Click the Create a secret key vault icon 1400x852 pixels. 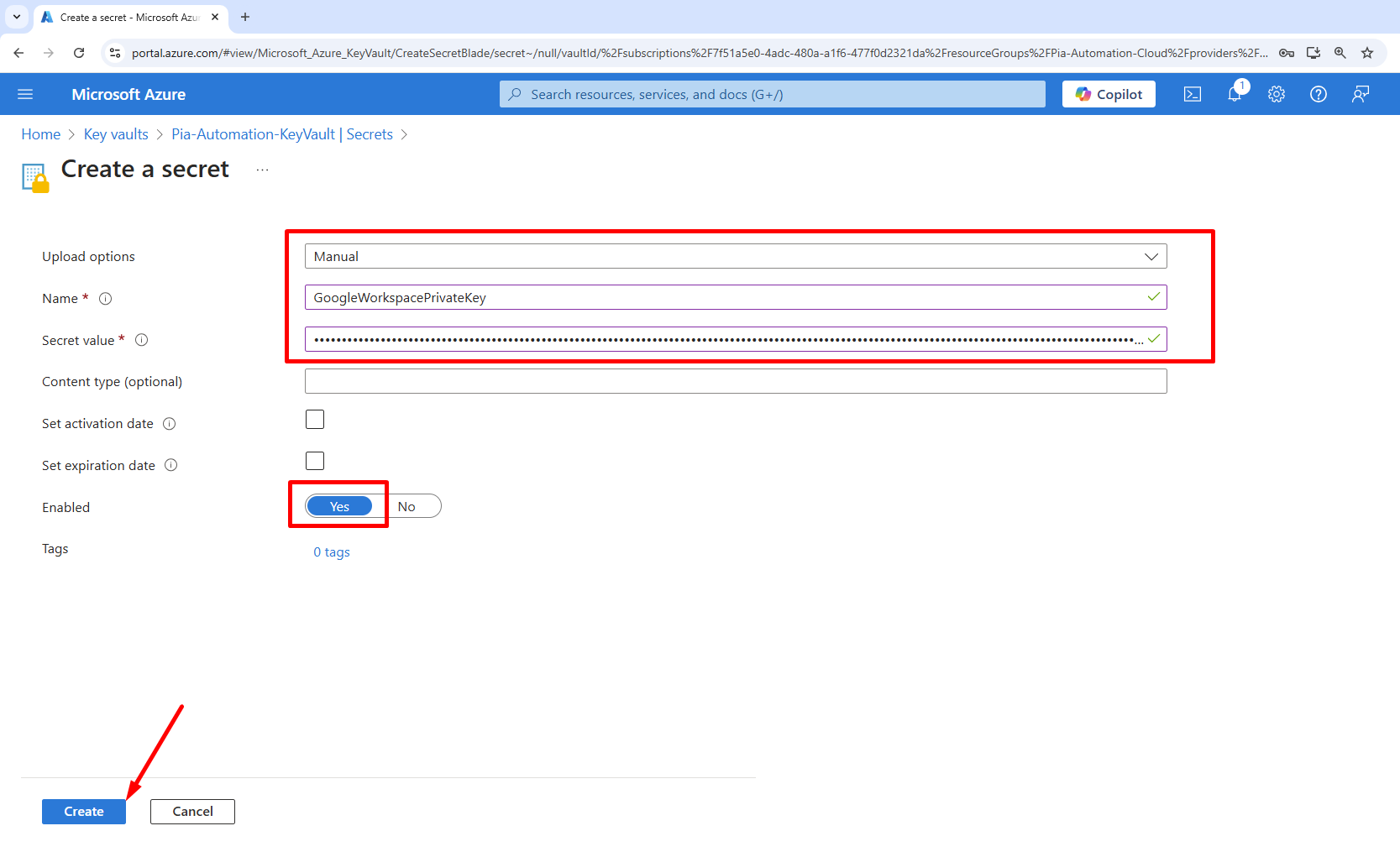click(x=35, y=178)
